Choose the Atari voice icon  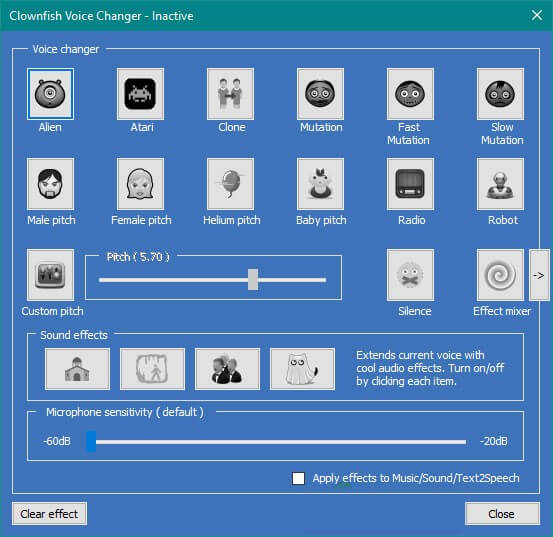click(140, 94)
